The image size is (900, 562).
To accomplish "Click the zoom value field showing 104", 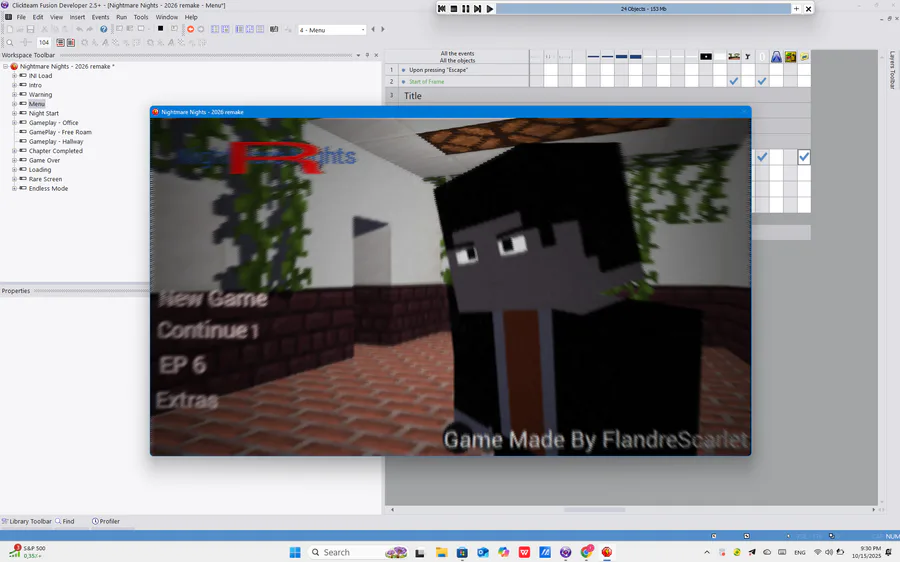I will (44, 42).
